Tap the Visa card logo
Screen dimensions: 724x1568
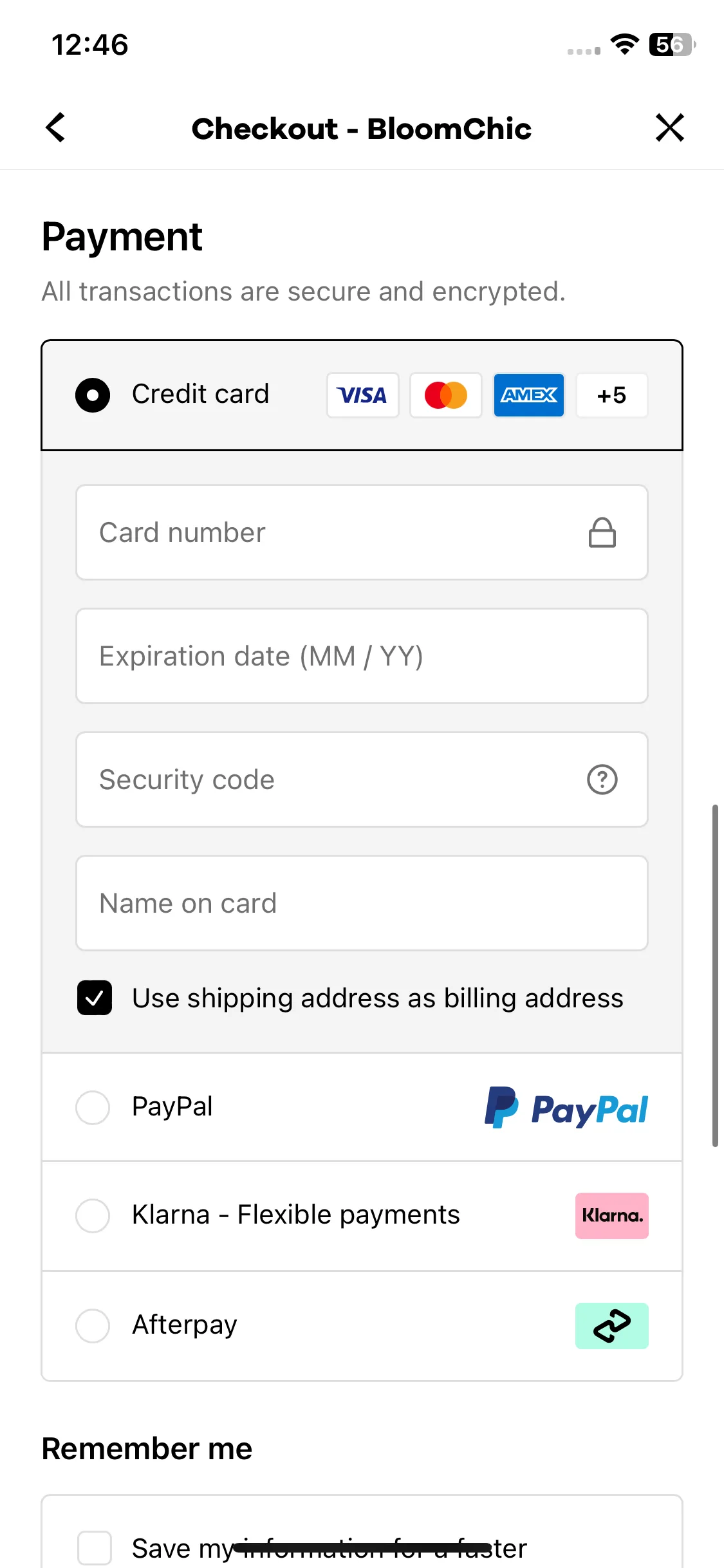[x=362, y=395]
